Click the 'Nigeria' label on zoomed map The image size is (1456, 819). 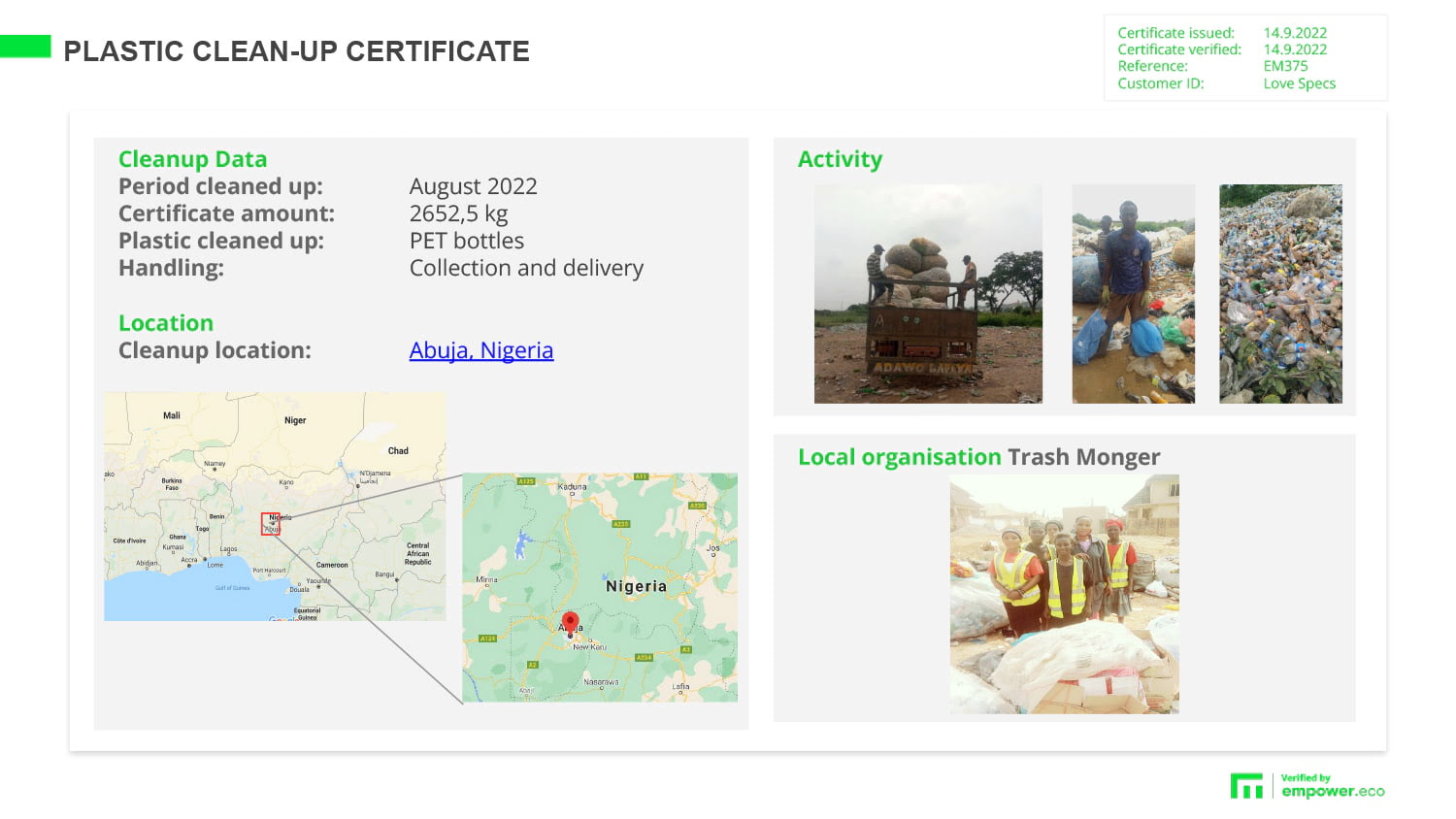point(636,586)
